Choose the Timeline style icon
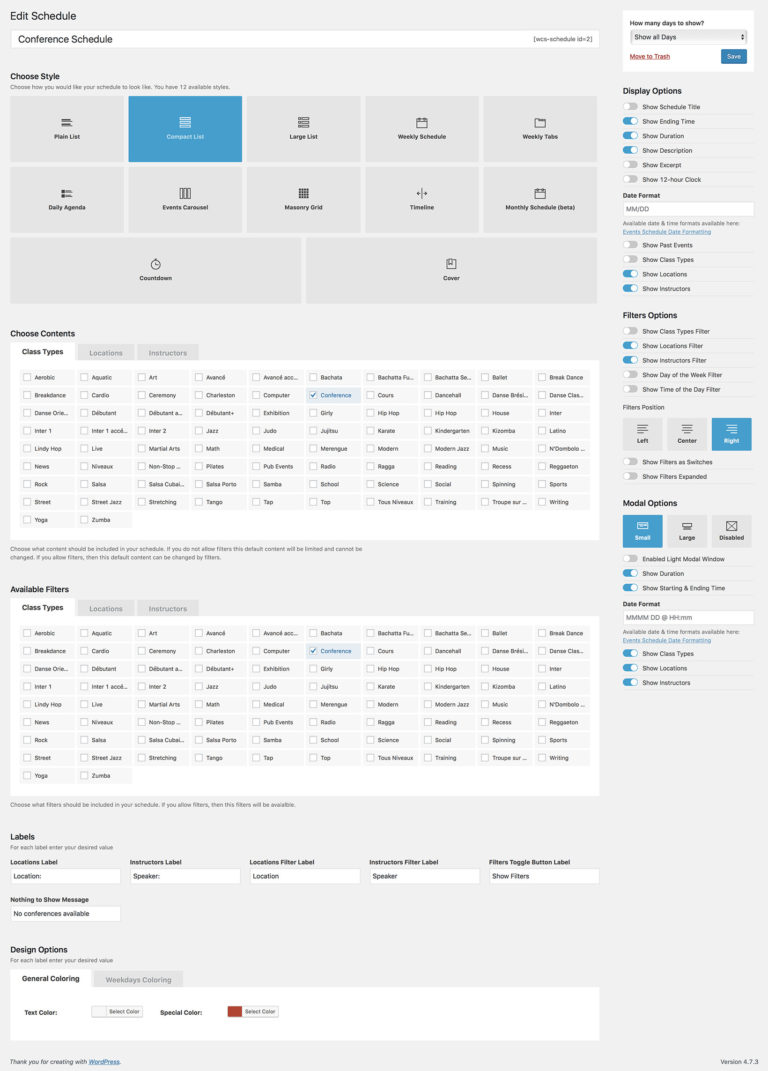Screen dimensions: 768x1071 pyautogui.click(x=422, y=193)
